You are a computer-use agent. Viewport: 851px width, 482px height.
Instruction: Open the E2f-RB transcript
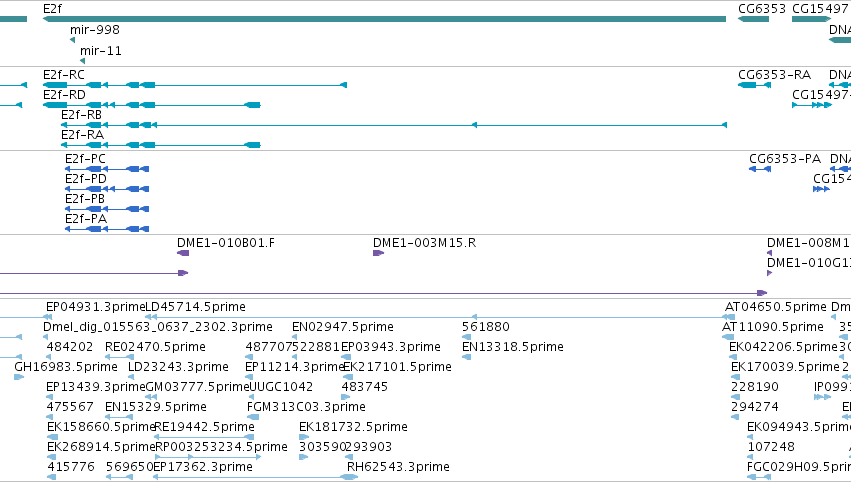(x=394, y=125)
